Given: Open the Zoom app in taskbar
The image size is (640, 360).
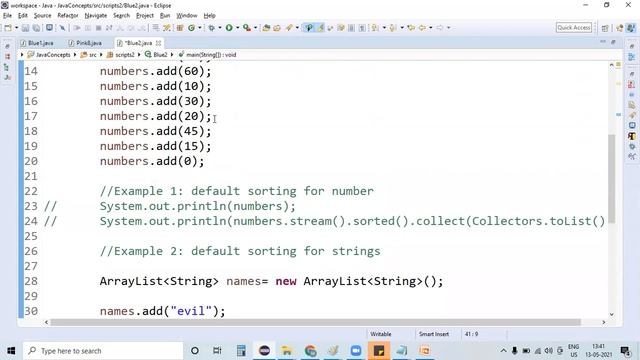Looking at the screenshot, I should point(356,351).
